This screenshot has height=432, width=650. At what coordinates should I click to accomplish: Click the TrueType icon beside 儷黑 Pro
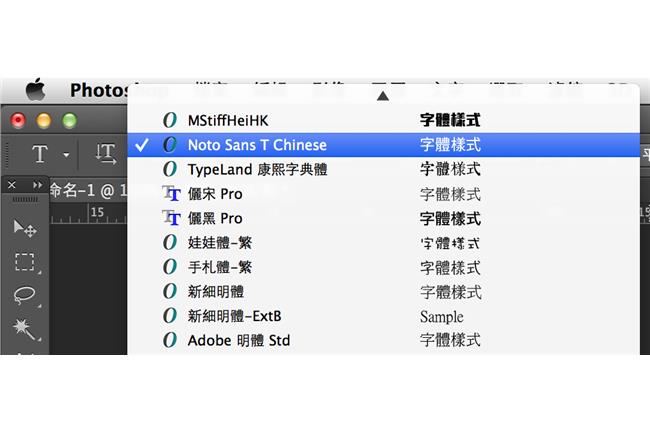click(x=171, y=218)
